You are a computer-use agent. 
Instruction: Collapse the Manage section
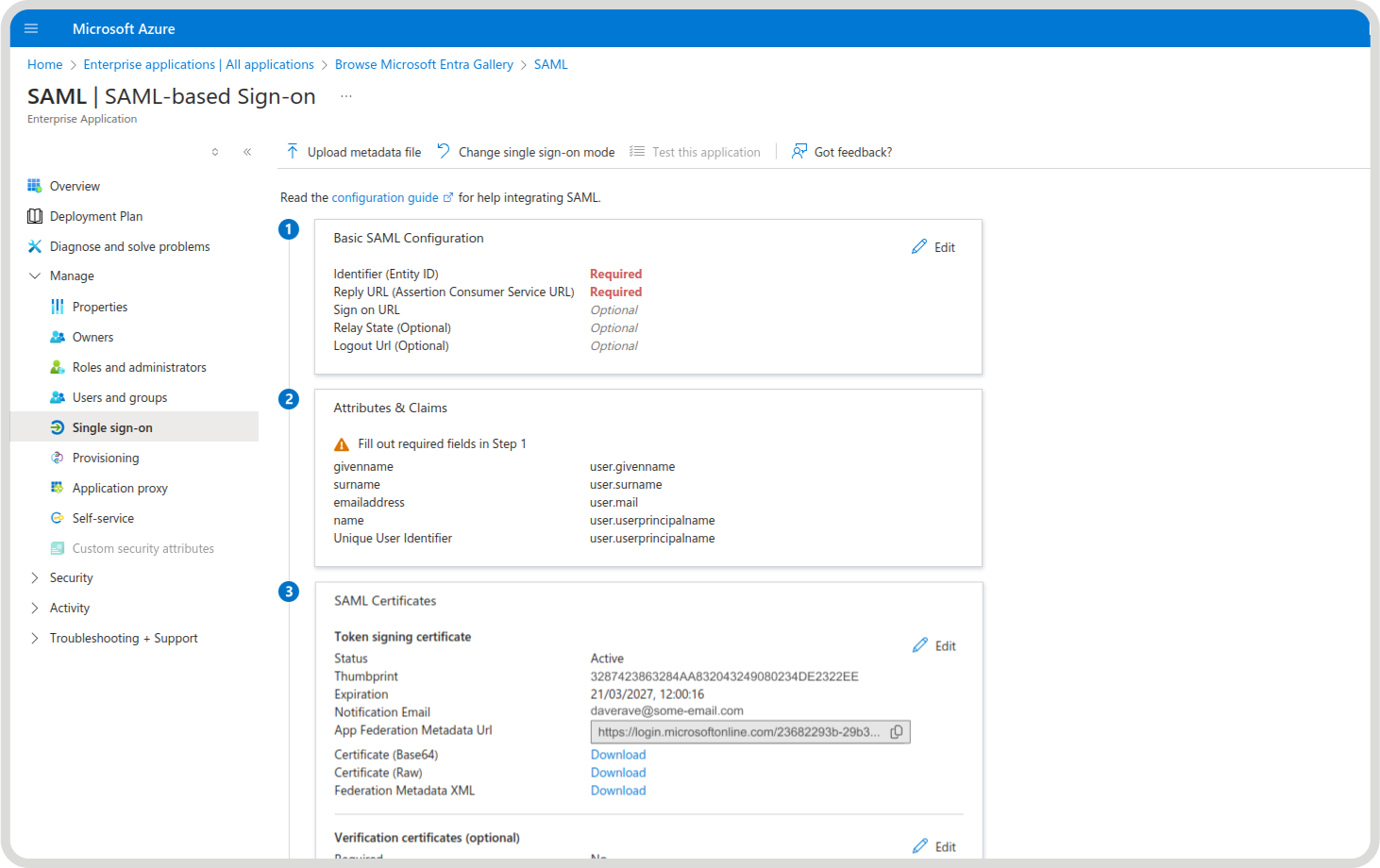click(35, 275)
